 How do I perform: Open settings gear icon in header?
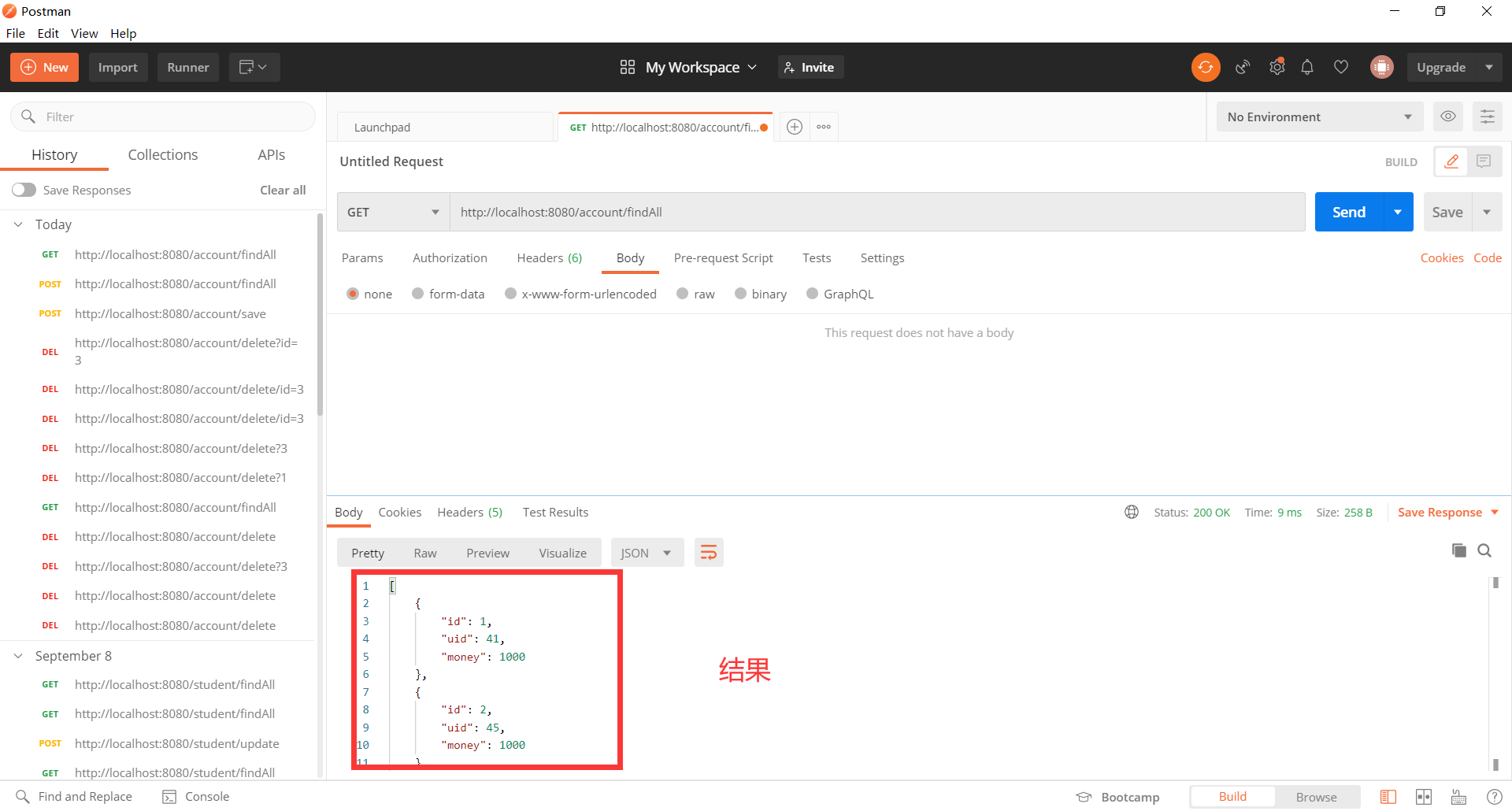click(1277, 67)
